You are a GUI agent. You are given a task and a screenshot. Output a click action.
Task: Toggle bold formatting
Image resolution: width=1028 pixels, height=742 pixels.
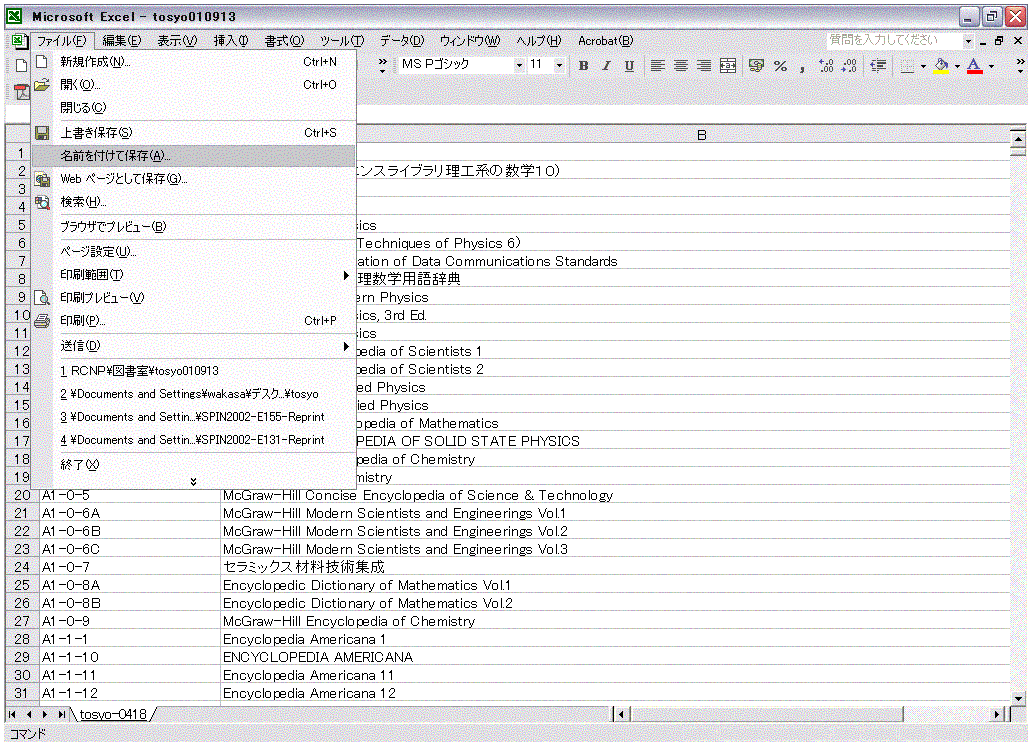[583, 66]
